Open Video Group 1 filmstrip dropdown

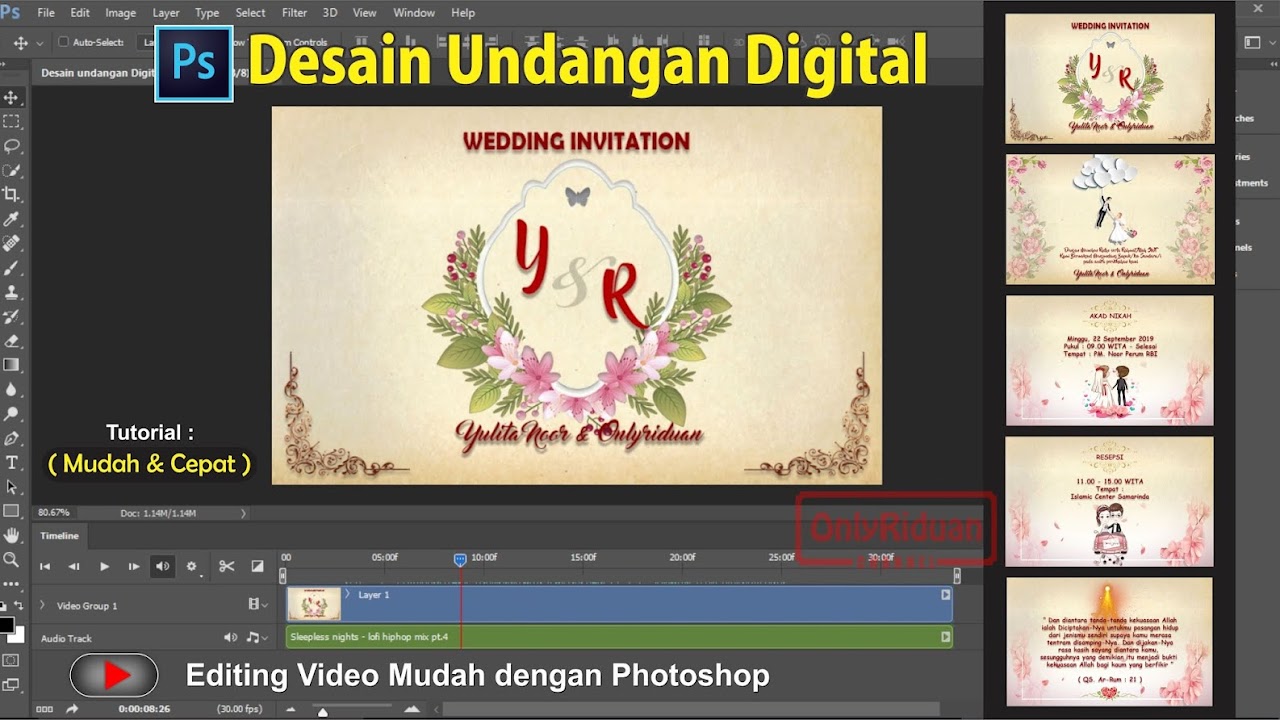pos(258,604)
